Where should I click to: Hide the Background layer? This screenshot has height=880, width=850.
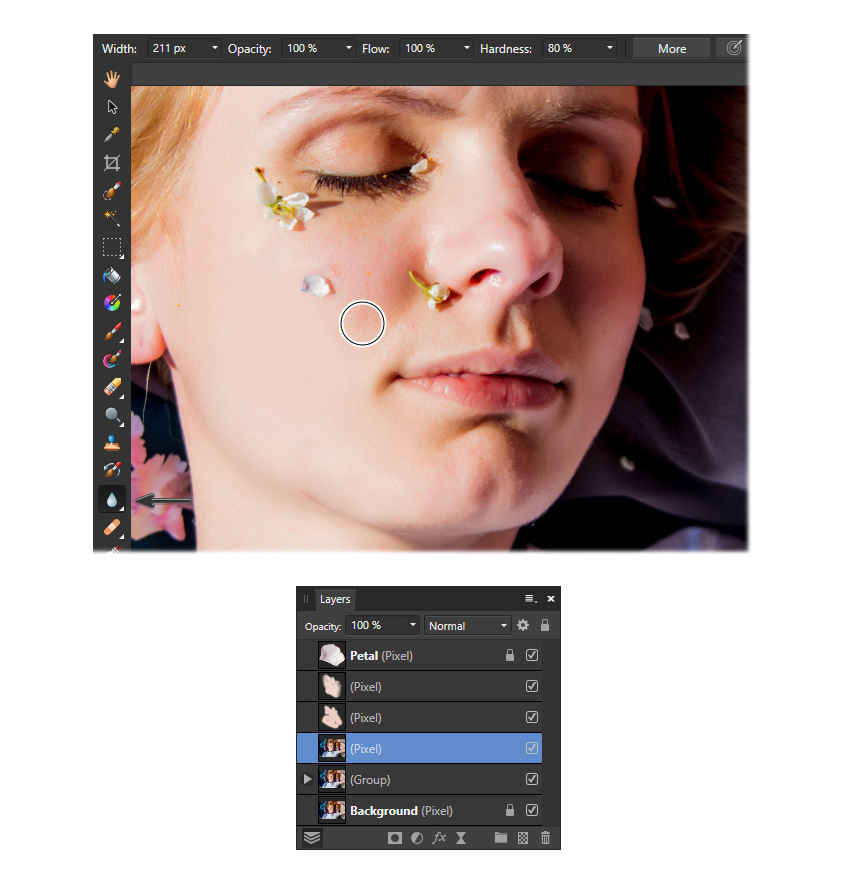click(x=532, y=810)
